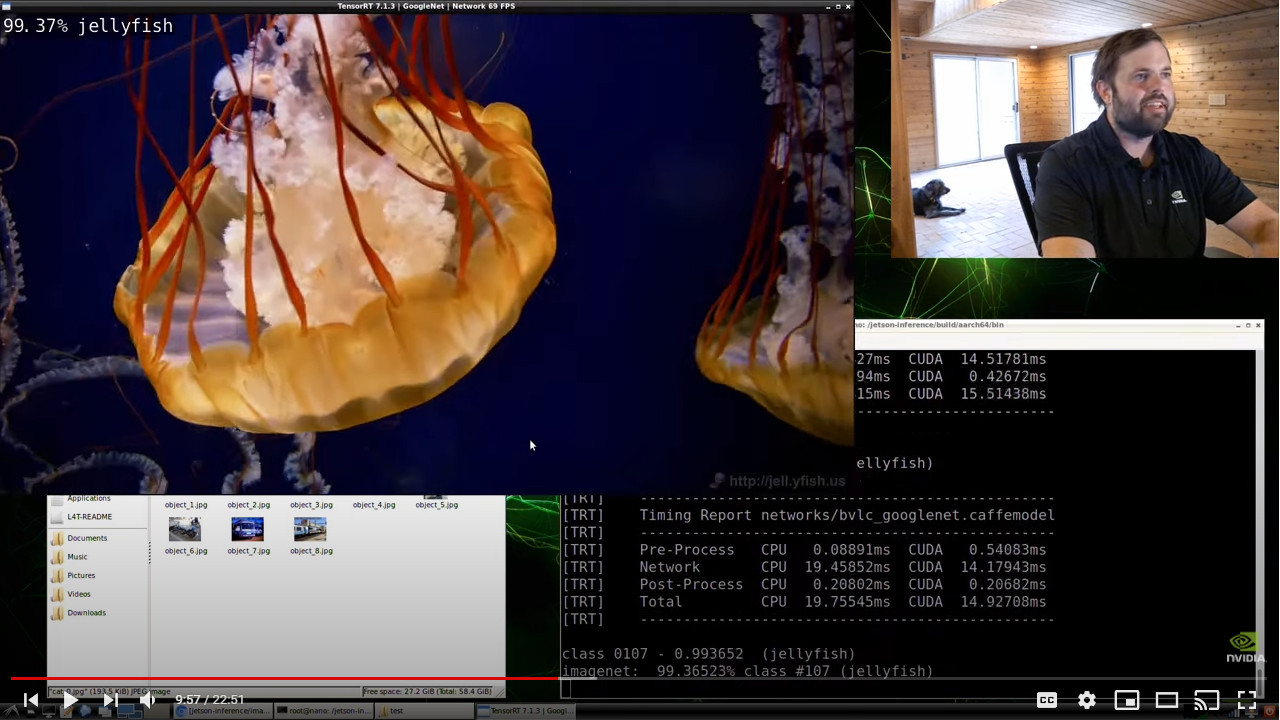This screenshot has height=720, width=1280.
Task: Open the object_7.jpg bus image
Action: point(248,529)
